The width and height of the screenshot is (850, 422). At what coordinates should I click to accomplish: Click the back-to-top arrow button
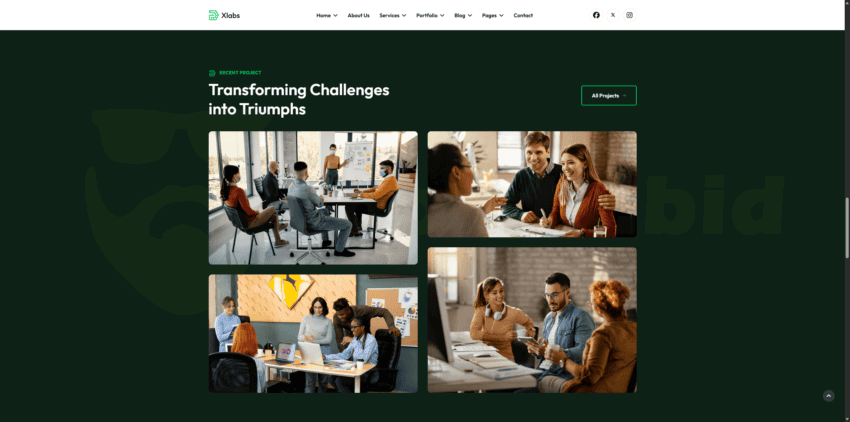[828, 396]
